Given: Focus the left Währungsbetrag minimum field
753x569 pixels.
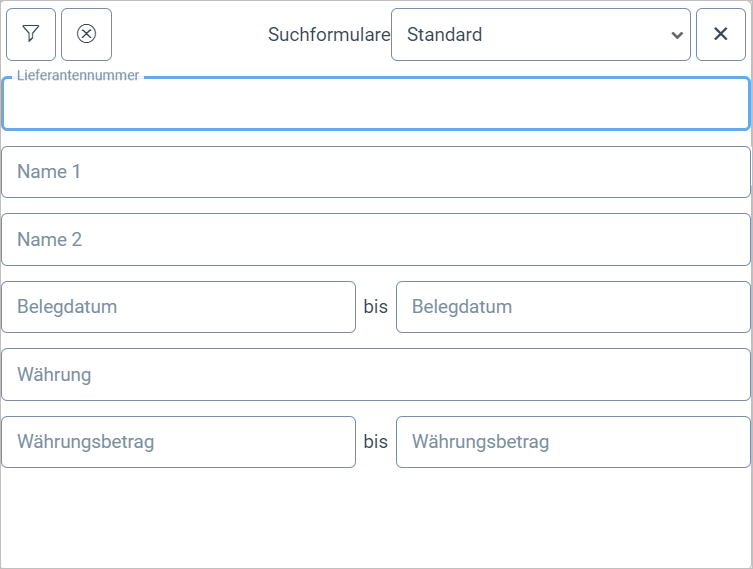Looking at the screenshot, I should pyautogui.click(x=178, y=442).
